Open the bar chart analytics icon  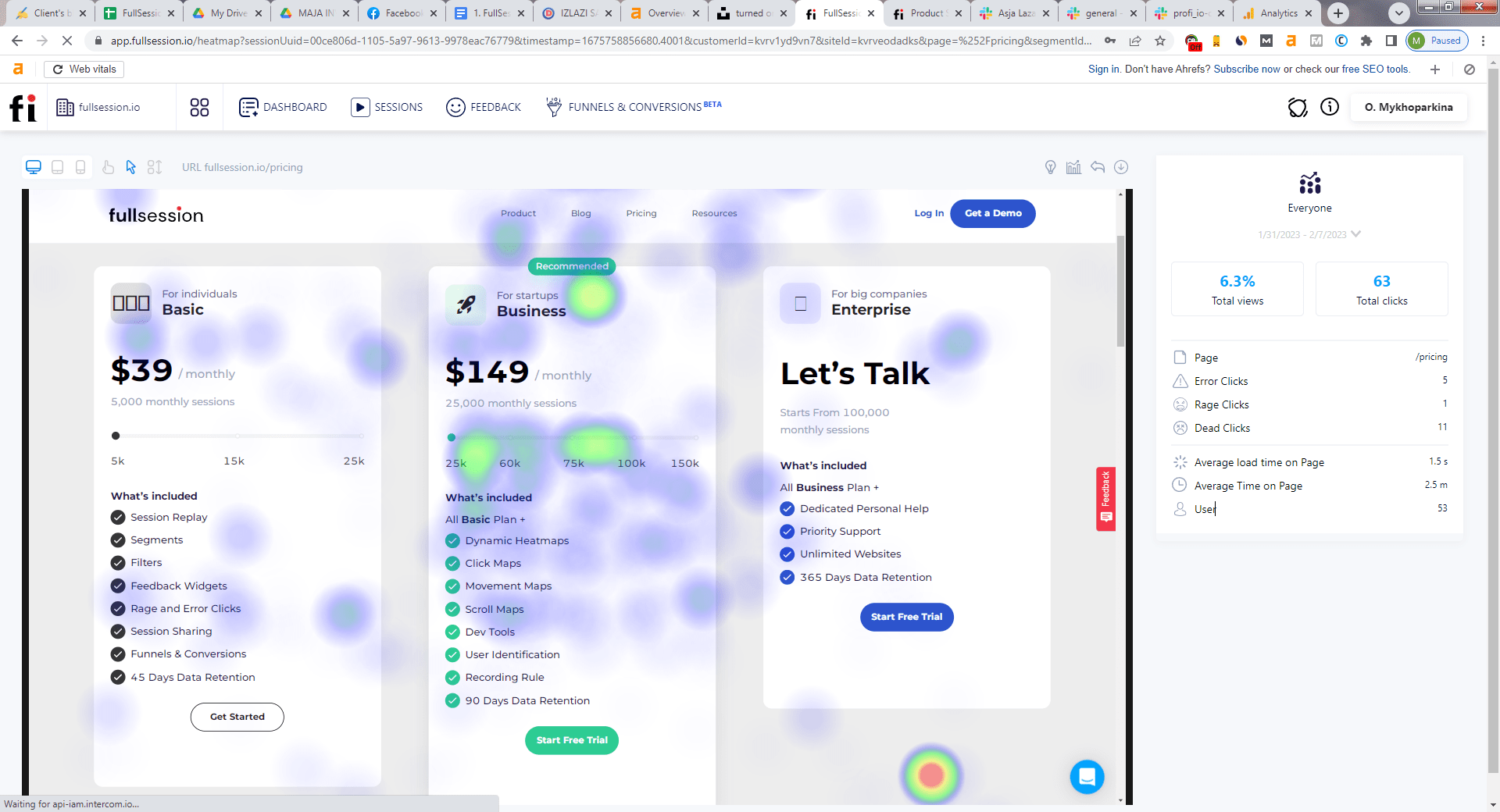(x=1074, y=167)
